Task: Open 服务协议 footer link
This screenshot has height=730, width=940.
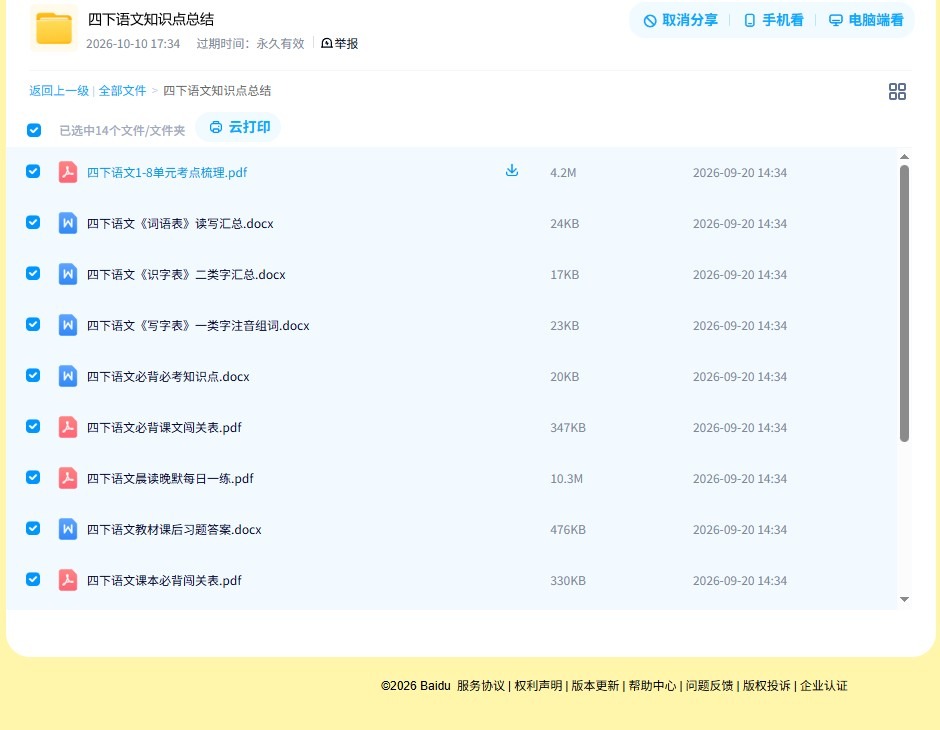Action: [x=481, y=686]
